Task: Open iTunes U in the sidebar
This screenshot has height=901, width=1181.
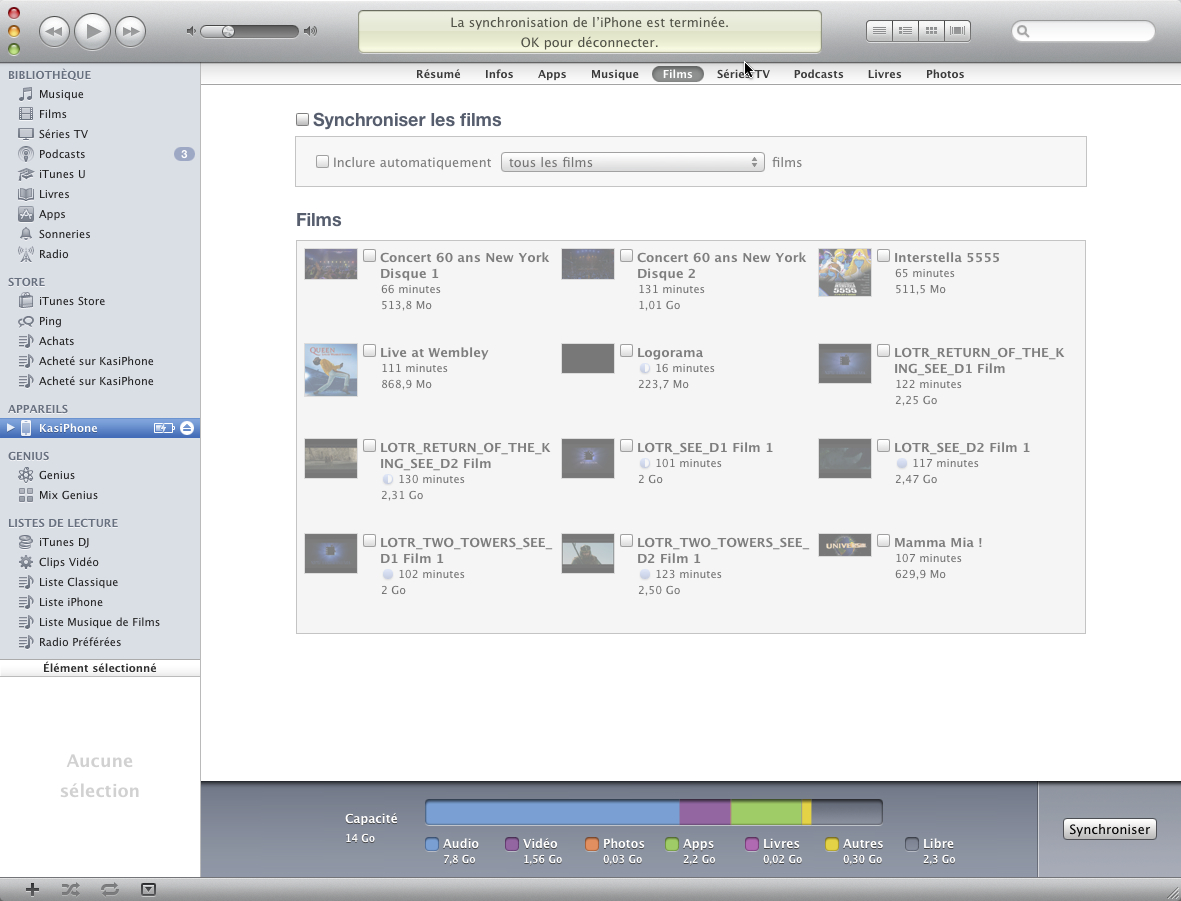Action: pyautogui.click(x=61, y=174)
